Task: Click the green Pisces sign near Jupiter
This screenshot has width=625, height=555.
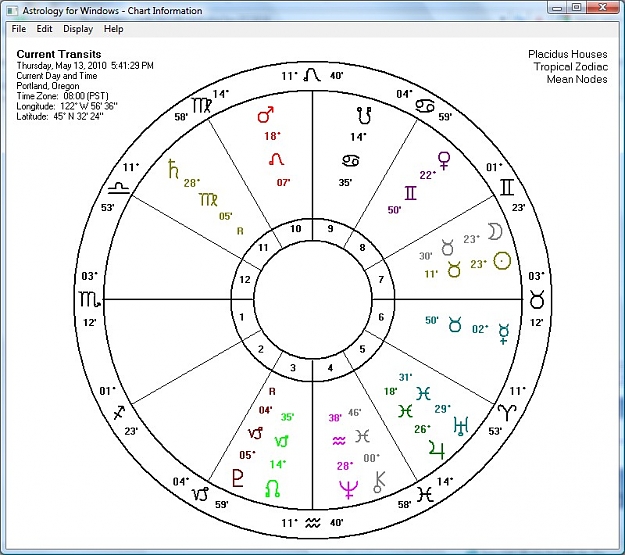Action: (405, 411)
